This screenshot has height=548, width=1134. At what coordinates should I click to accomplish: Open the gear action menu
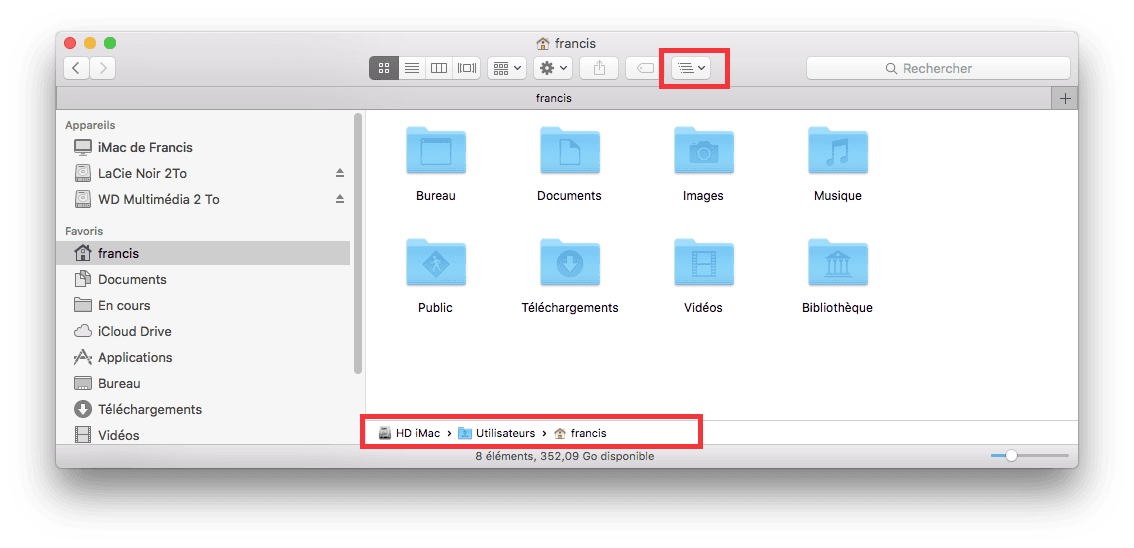553,68
